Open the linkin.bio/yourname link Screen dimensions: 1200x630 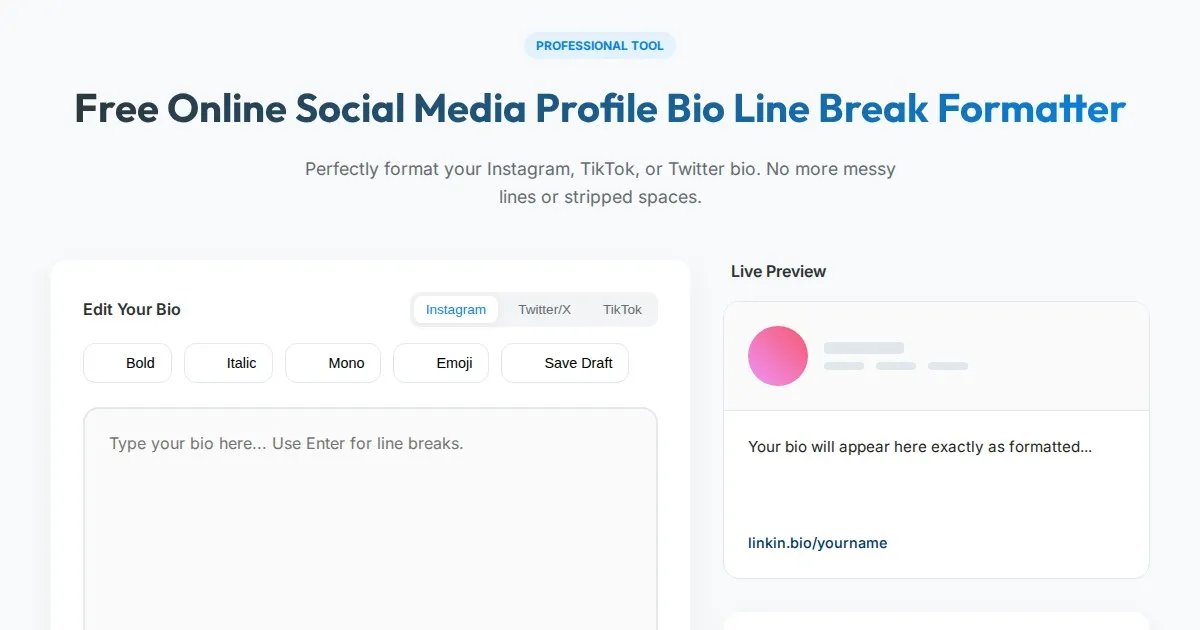tap(817, 543)
